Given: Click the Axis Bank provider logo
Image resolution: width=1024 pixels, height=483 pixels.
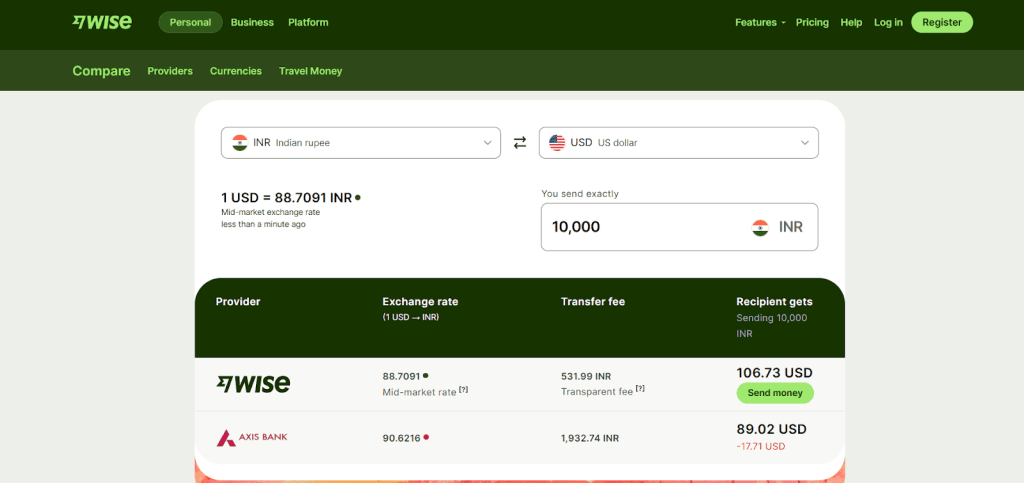Looking at the screenshot, I should pos(252,438).
